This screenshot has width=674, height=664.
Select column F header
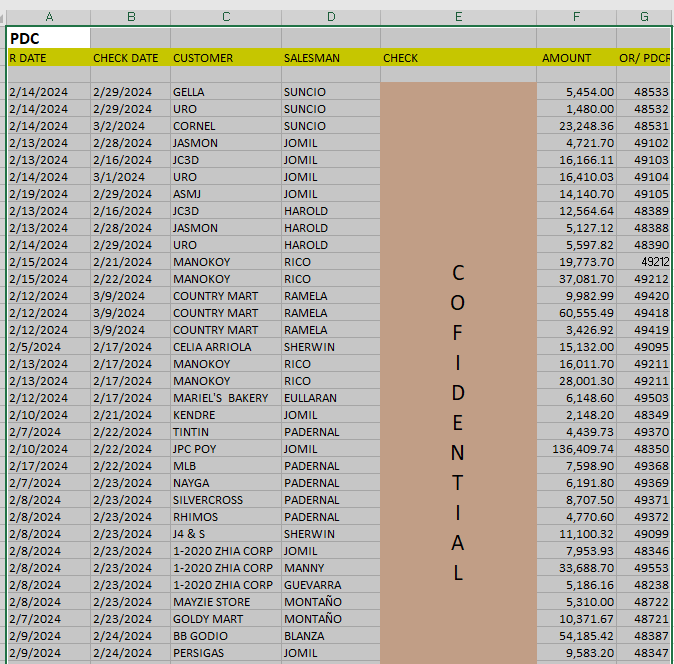coord(576,17)
